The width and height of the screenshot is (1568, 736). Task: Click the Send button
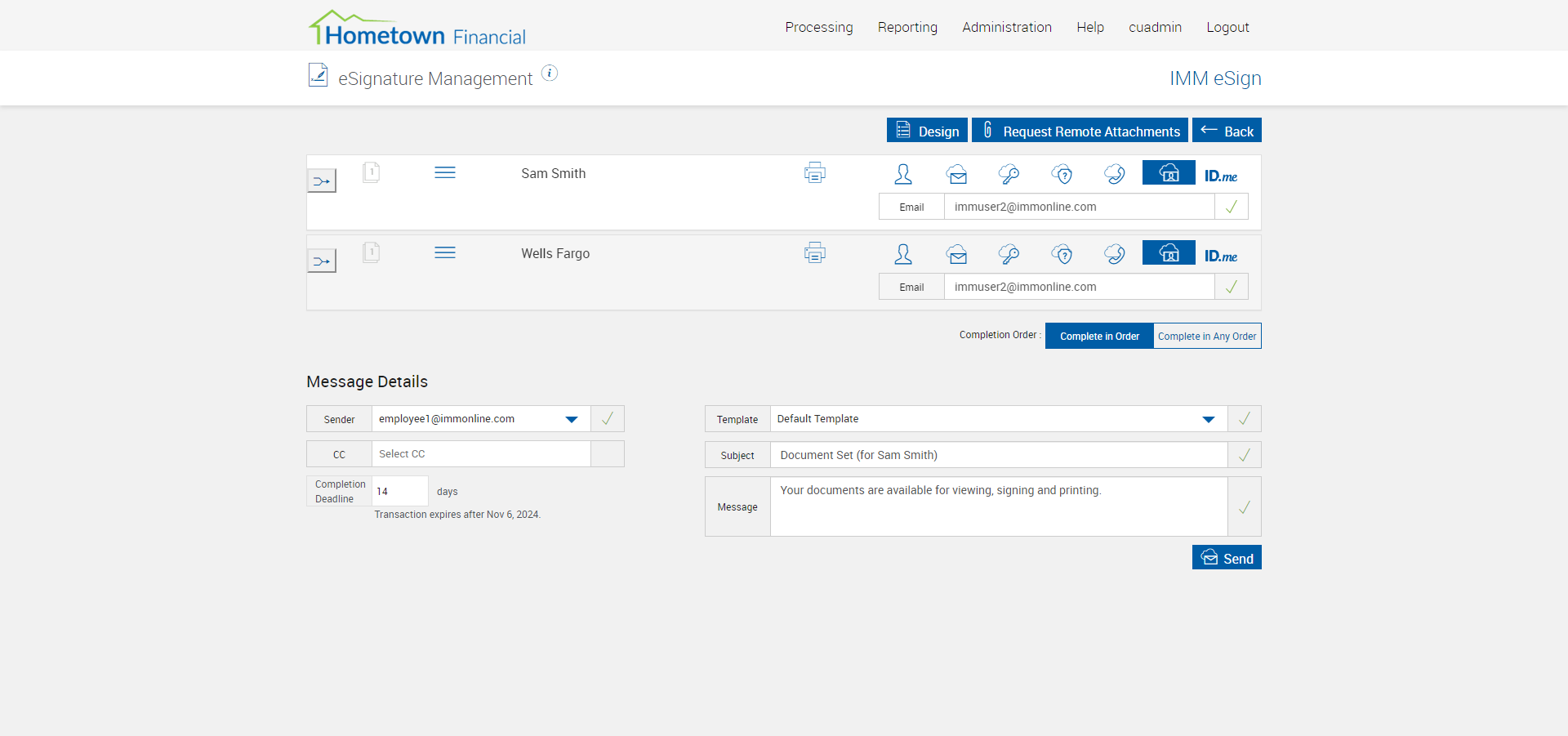[1227, 557]
